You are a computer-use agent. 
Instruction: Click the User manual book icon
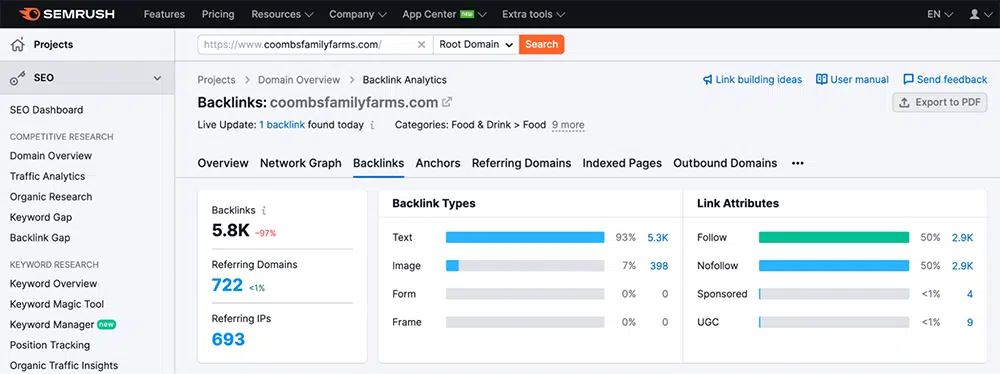coord(821,80)
